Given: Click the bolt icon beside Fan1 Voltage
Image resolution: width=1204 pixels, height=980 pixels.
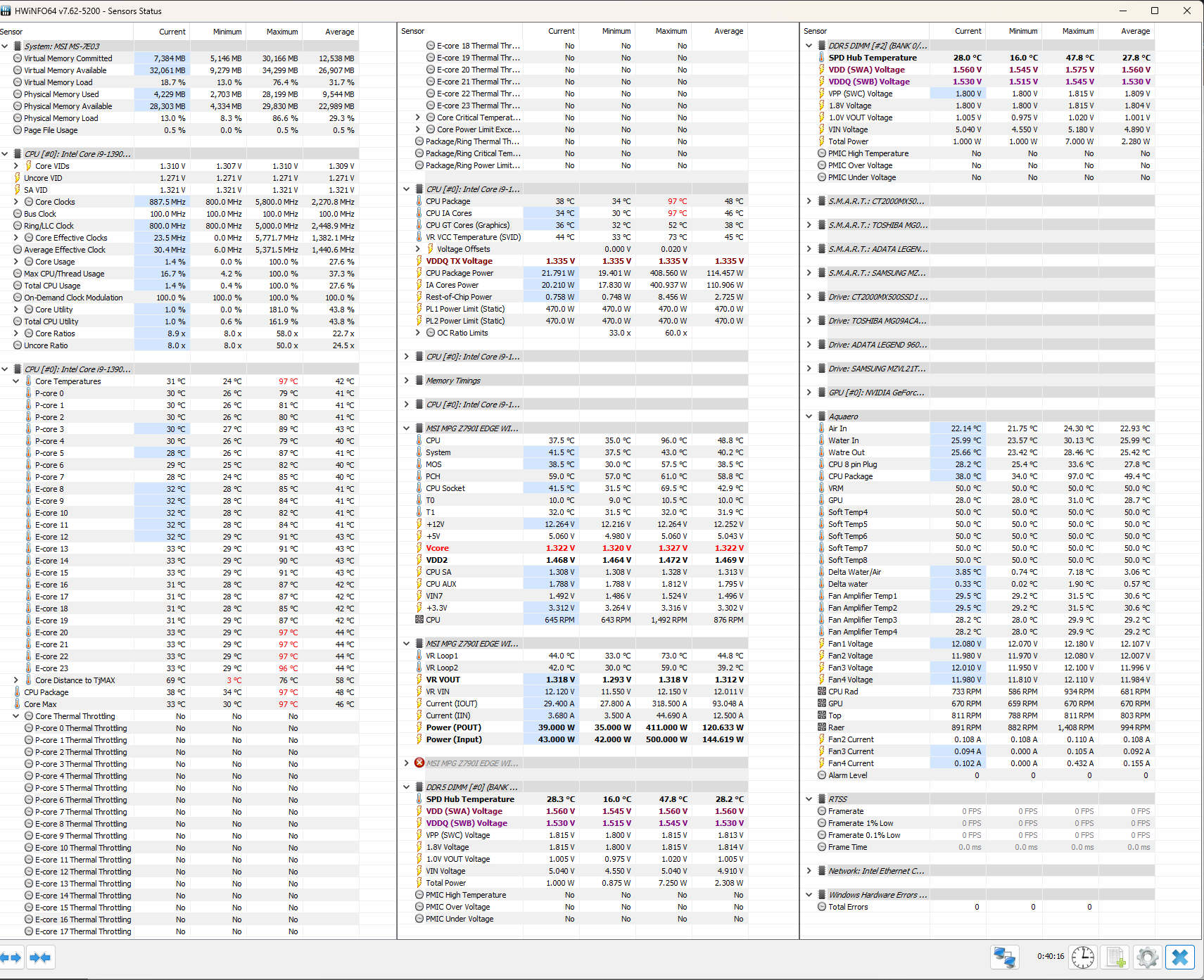Looking at the screenshot, I should click(x=821, y=644).
